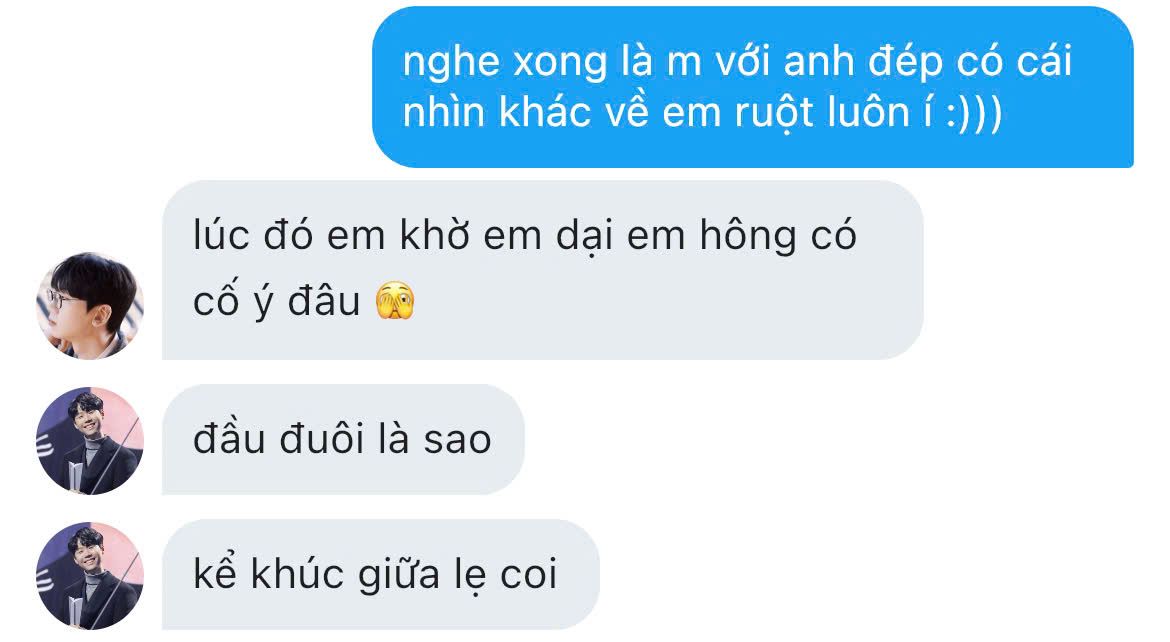Click the word 'sao' in the short message
The height and width of the screenshot is (642, 1170).
tap(457, 440)
